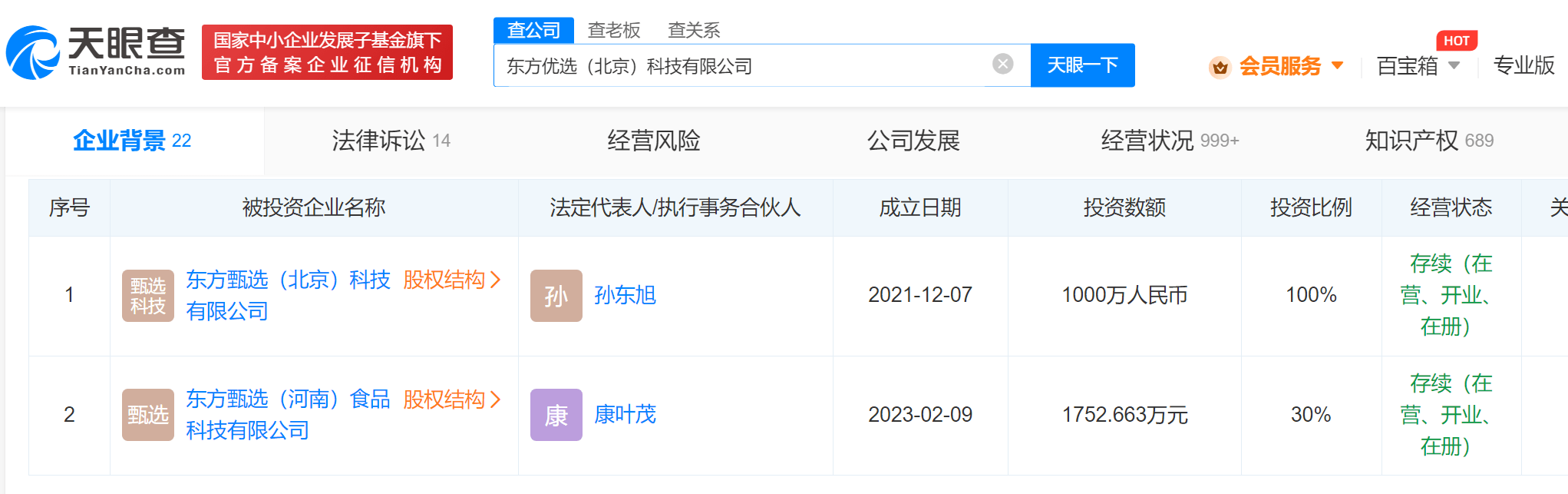Click the 序号 column header
This screenshot has height=494, width=1568.
[x=69, y=207]
